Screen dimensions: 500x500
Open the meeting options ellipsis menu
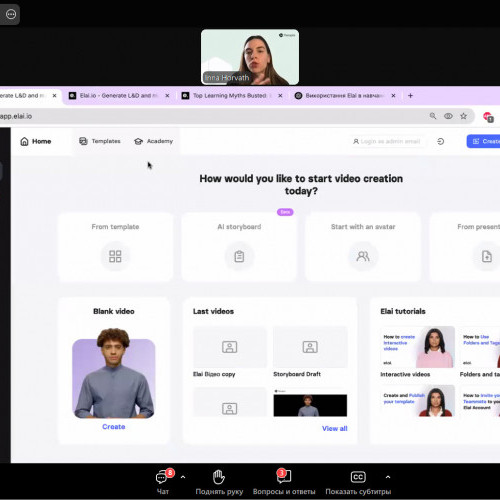click(x=11, y=14)
